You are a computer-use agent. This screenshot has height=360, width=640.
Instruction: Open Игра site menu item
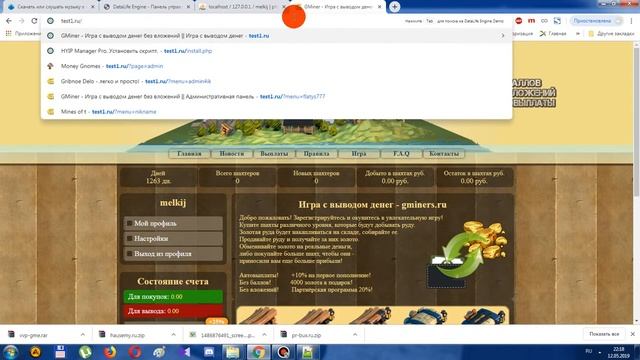(359, 154)
